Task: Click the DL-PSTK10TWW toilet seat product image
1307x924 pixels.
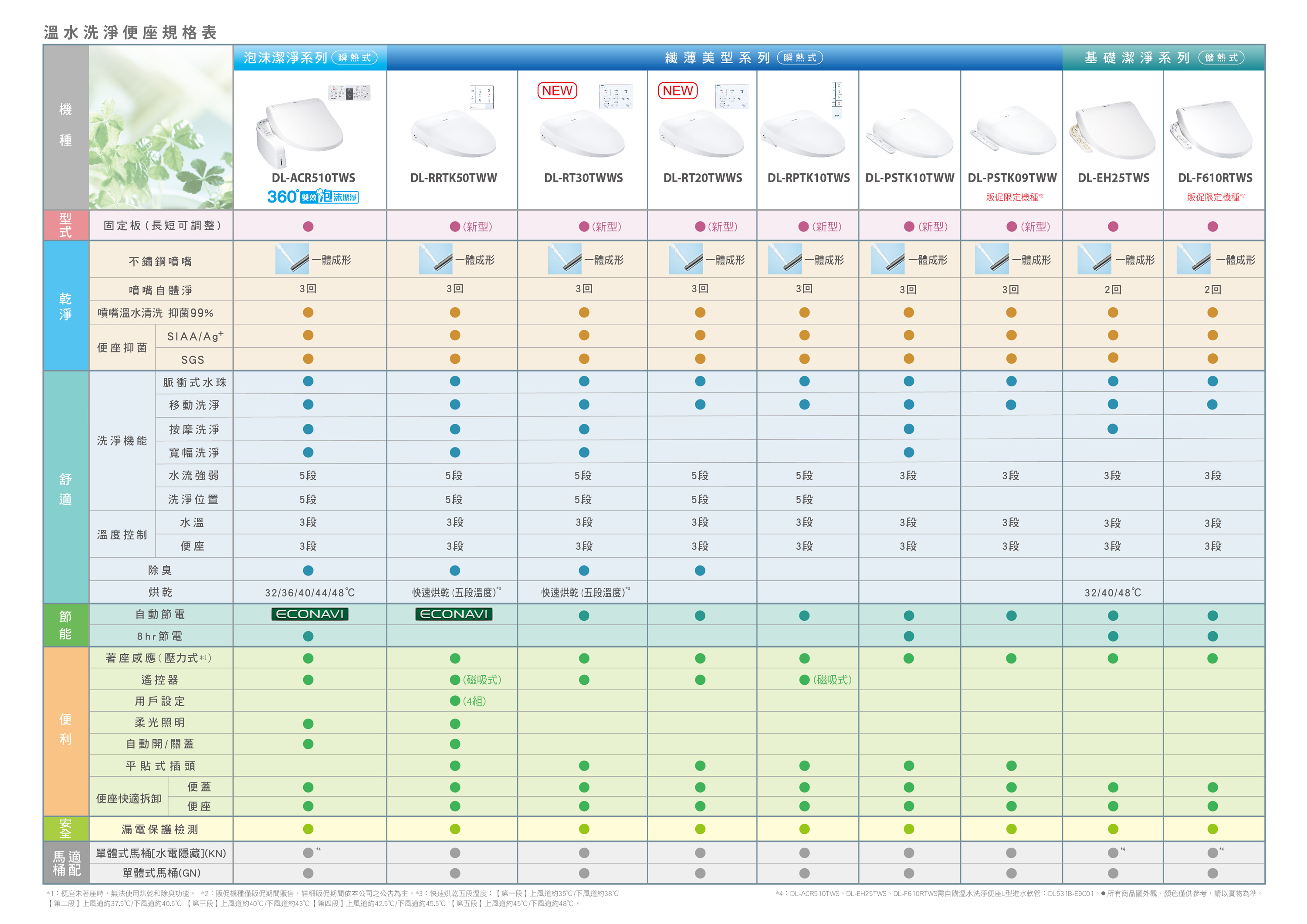Action: [910, 133]
